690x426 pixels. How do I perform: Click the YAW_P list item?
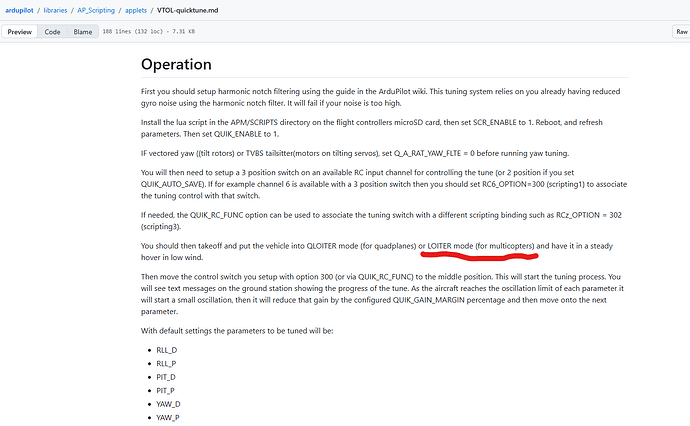[165, 420]
